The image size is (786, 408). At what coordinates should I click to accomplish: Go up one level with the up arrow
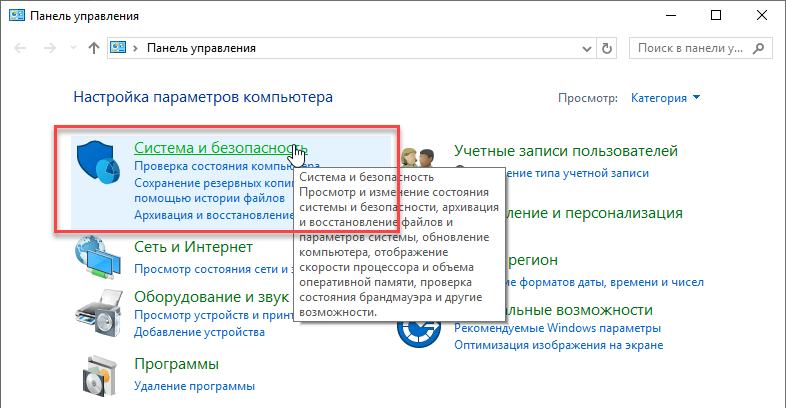click(94, 48)
